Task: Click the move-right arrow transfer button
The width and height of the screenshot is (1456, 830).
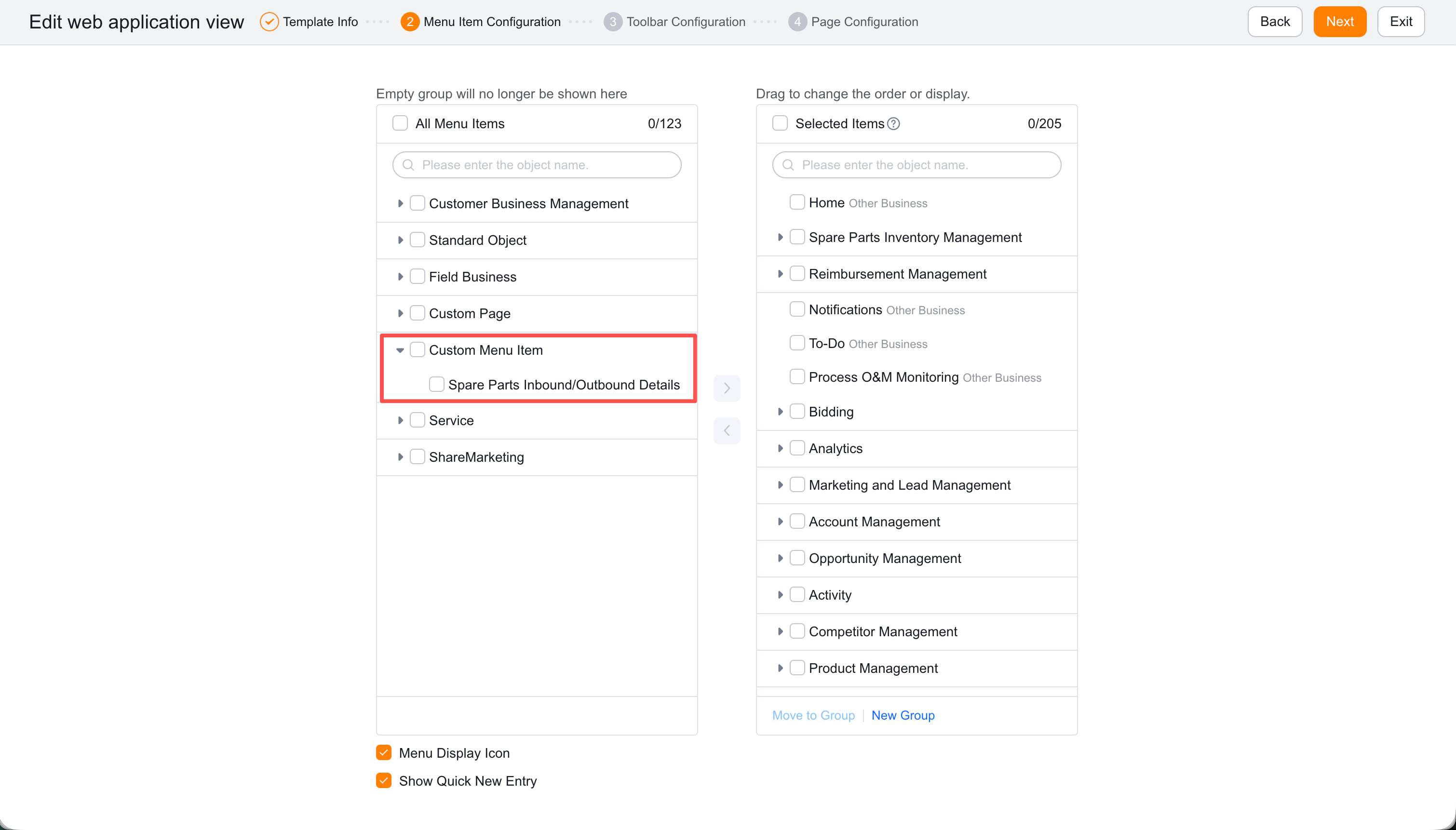Action: tap(727, 388)
